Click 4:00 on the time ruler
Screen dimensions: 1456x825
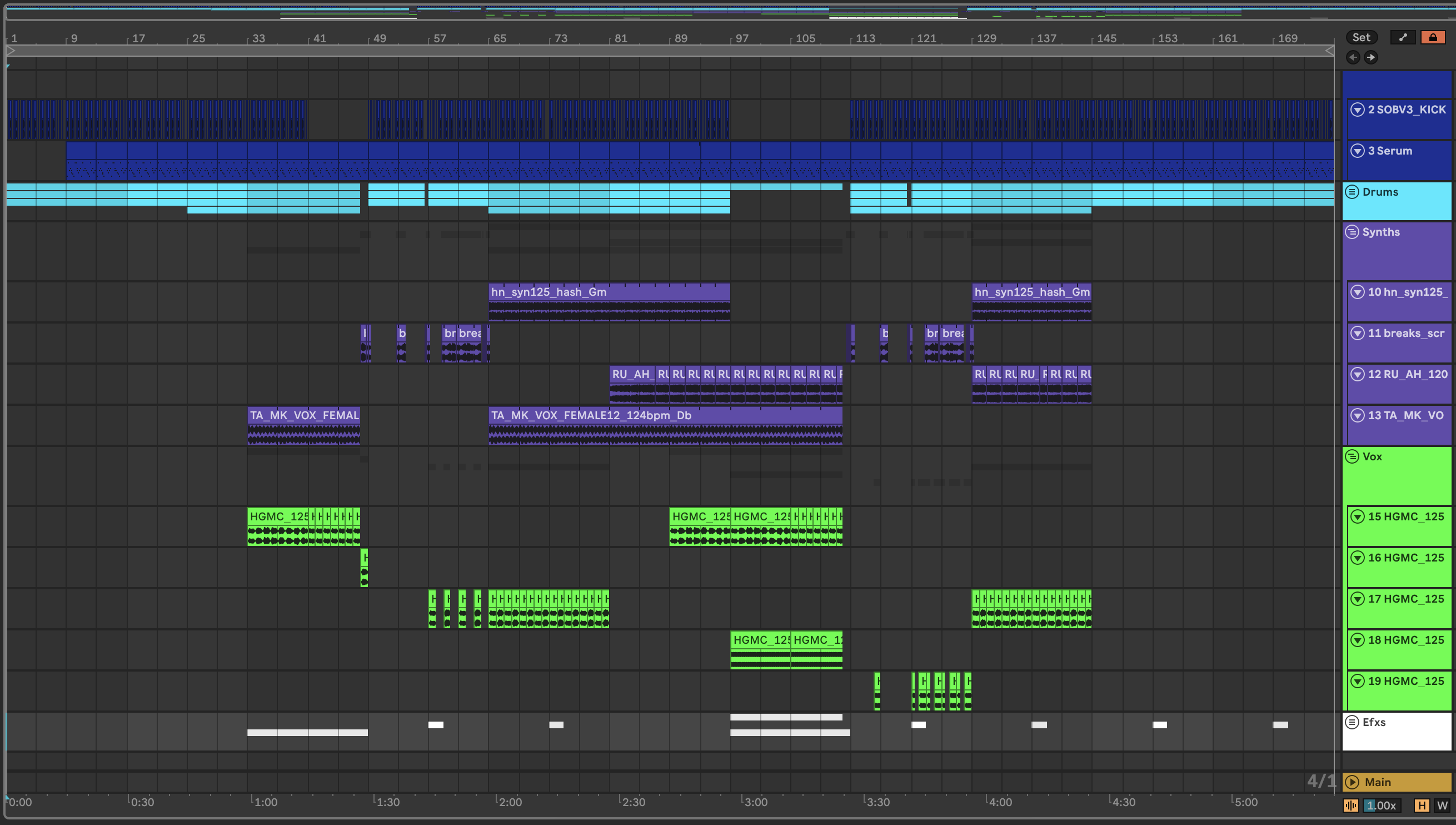pos(999,802)
